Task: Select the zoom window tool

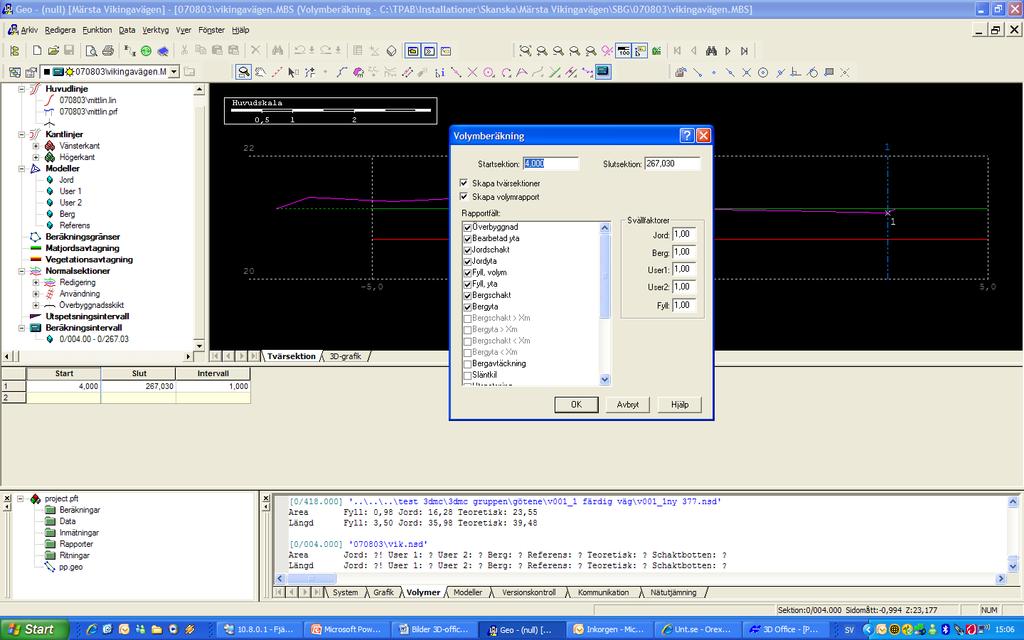Action: (244, 72)
